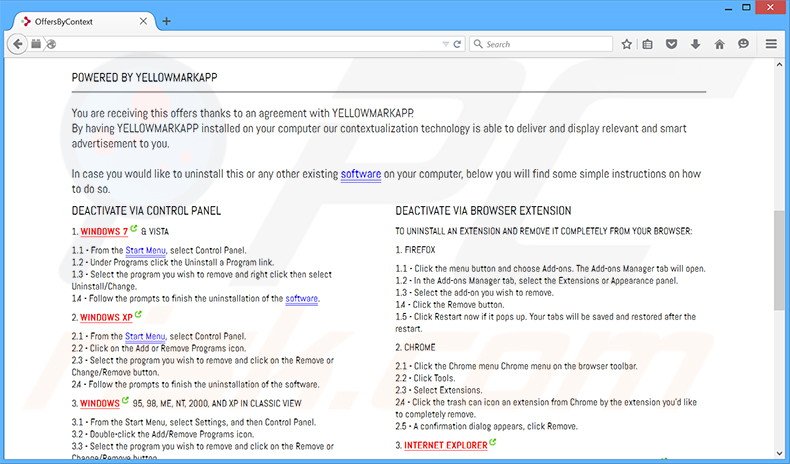Viewport: 790px width, 464px height.
Task: Open the WINDOWS link in item 3
Action: (100, 404)
